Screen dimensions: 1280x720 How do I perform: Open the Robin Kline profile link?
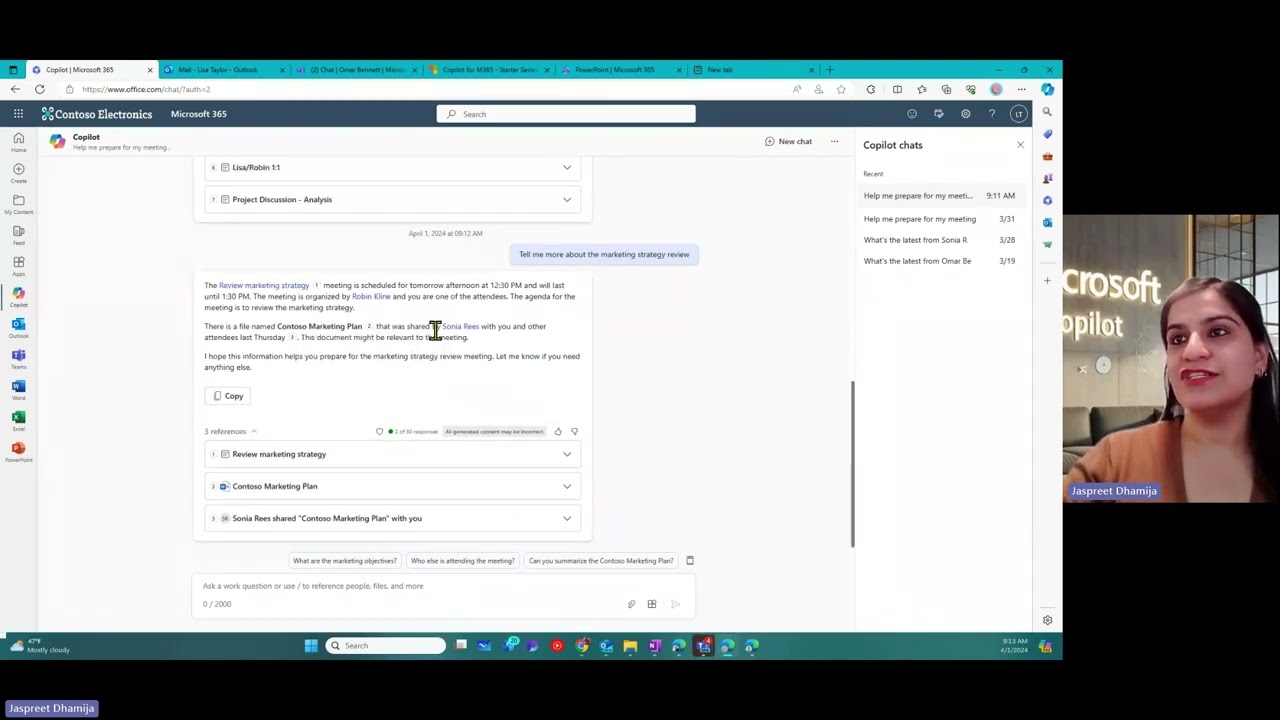click(x=371, y=297)
